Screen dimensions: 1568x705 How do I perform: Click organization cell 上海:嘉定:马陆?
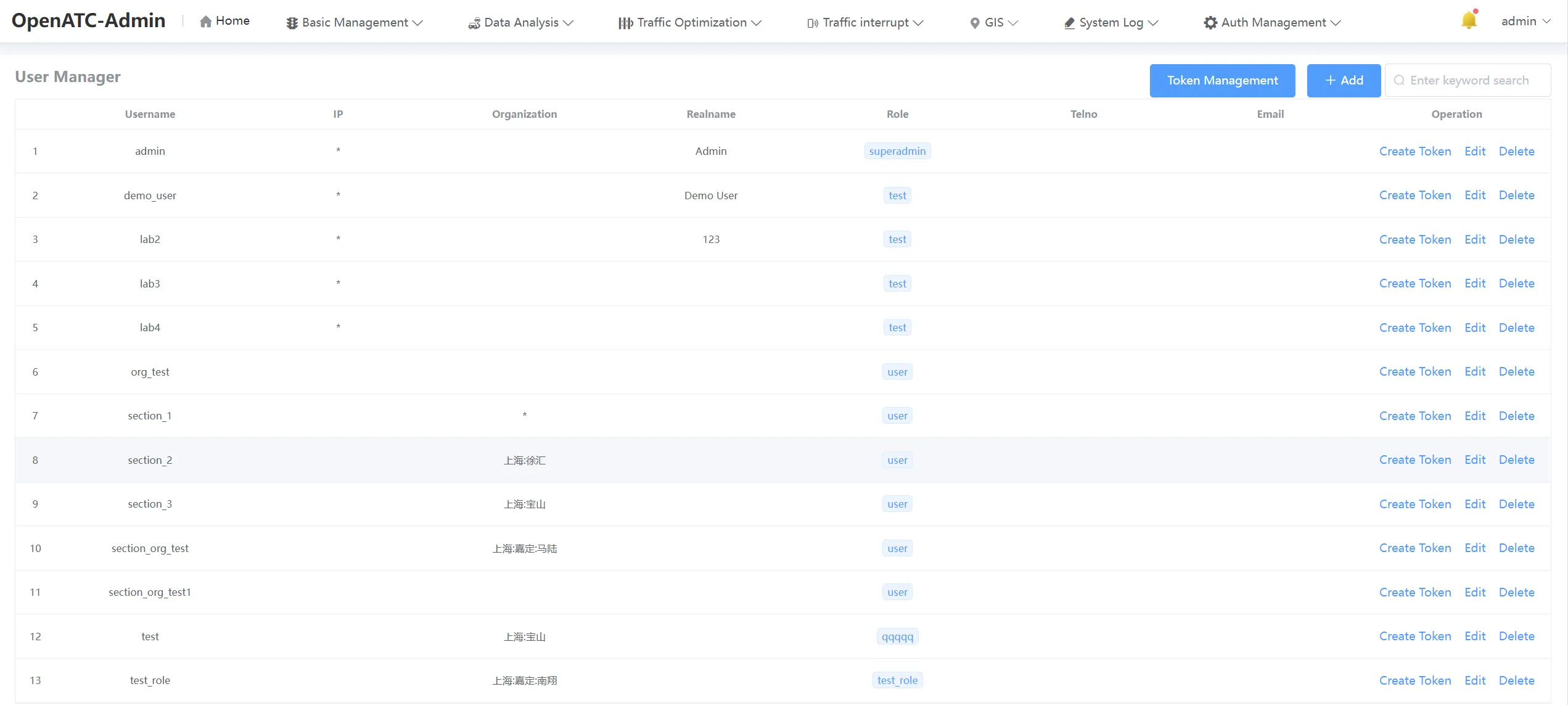pyautogui.click(x=524, y=549)
